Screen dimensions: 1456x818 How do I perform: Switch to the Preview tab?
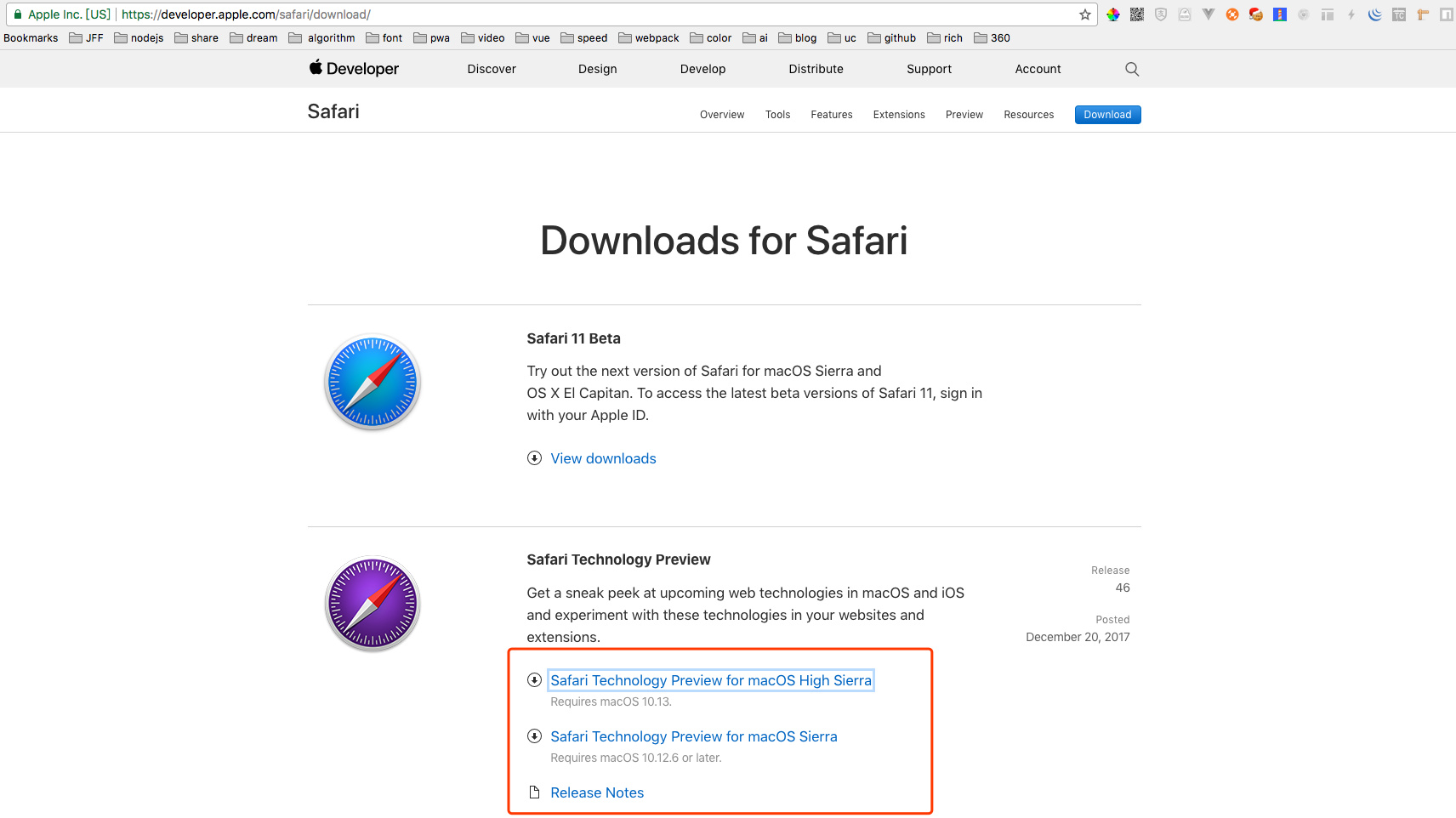tap(964, 115)
